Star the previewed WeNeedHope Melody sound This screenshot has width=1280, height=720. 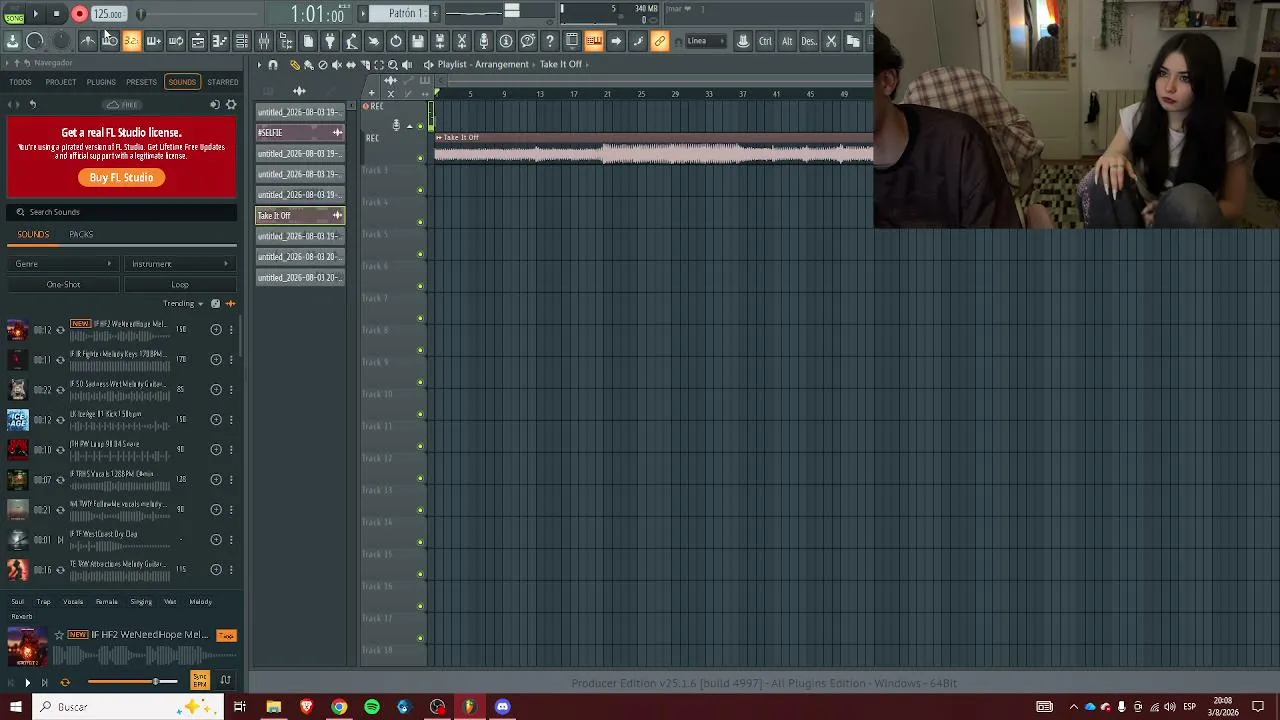(59, 635)
